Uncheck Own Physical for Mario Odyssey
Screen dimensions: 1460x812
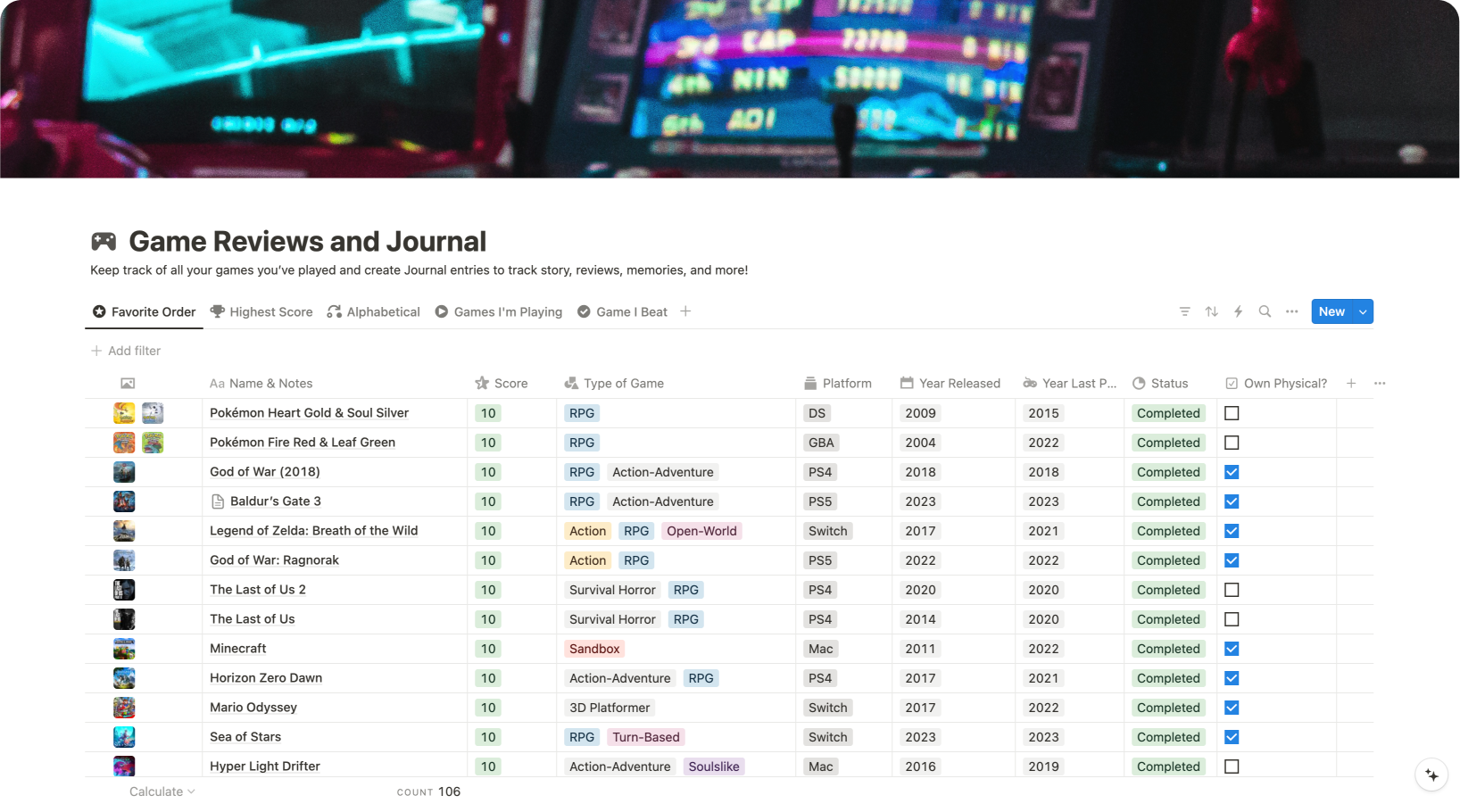1232,708
